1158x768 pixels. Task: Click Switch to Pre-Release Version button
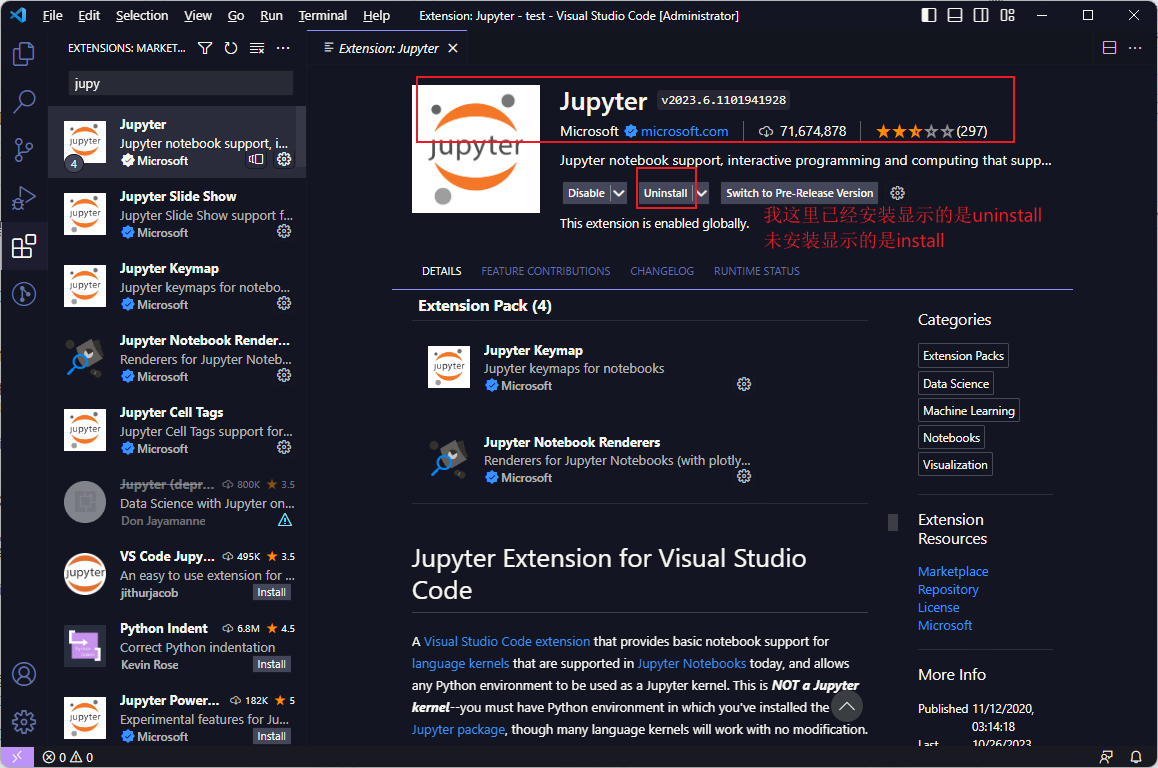799,193
